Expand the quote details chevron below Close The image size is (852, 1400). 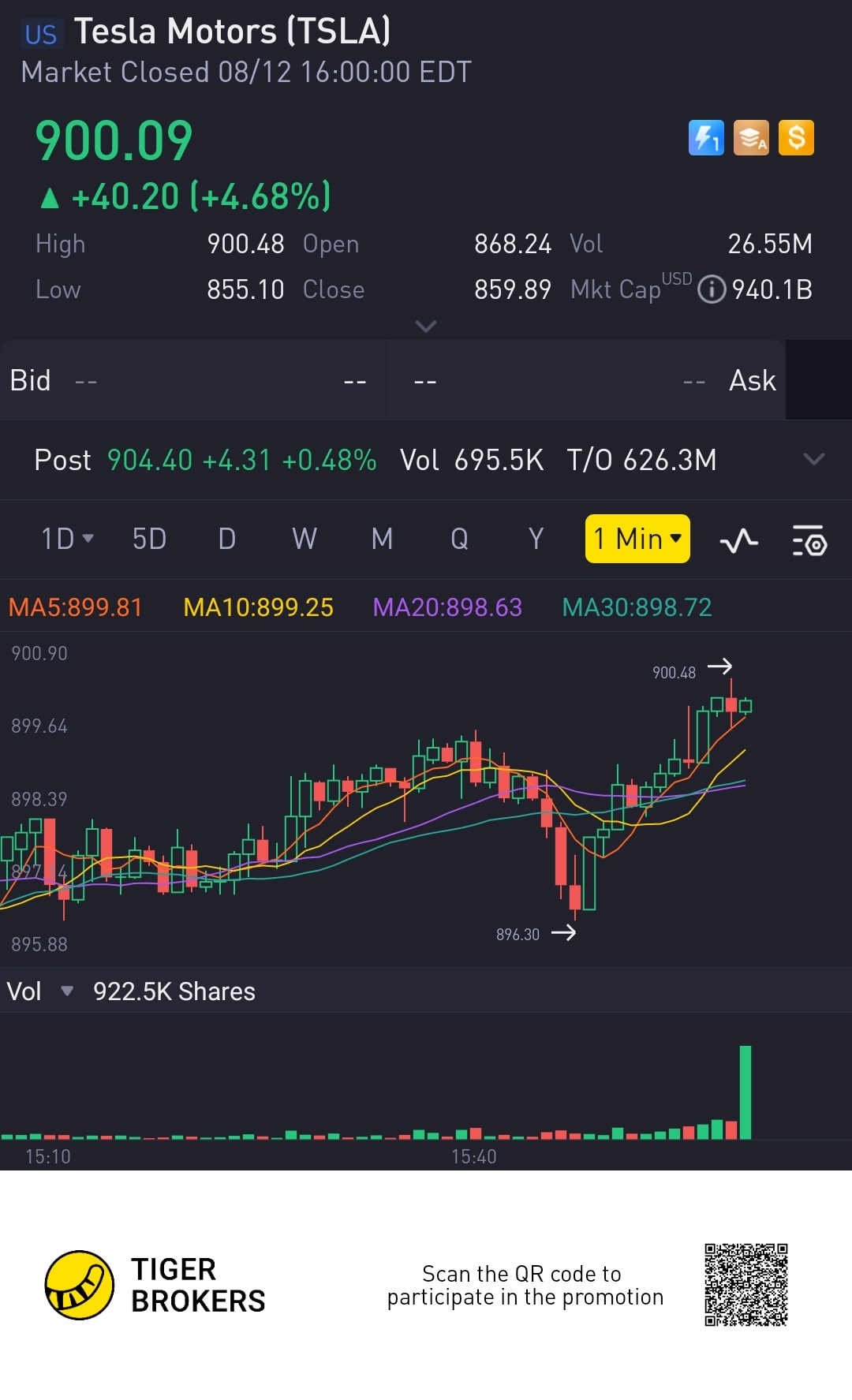(426, 327)
